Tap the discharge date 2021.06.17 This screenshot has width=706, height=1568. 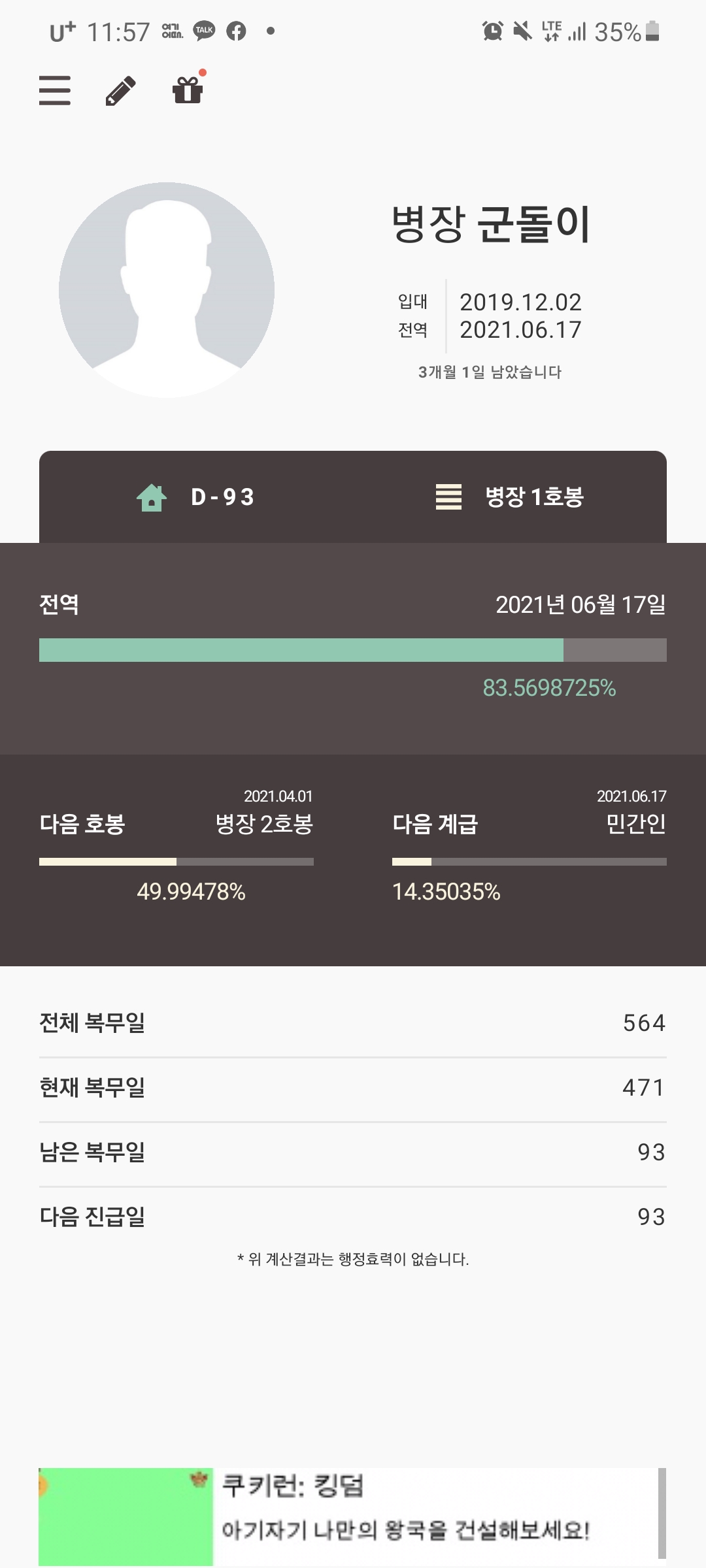point(520,330)
